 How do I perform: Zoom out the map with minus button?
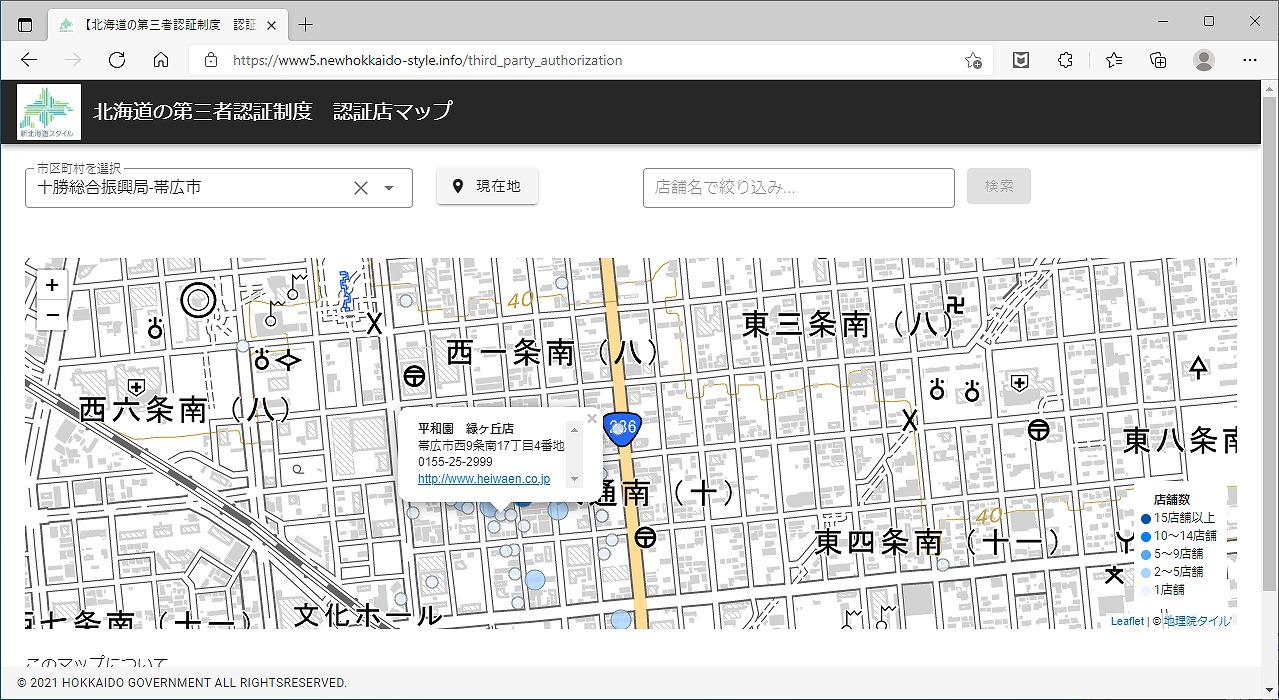click(52, 316)
